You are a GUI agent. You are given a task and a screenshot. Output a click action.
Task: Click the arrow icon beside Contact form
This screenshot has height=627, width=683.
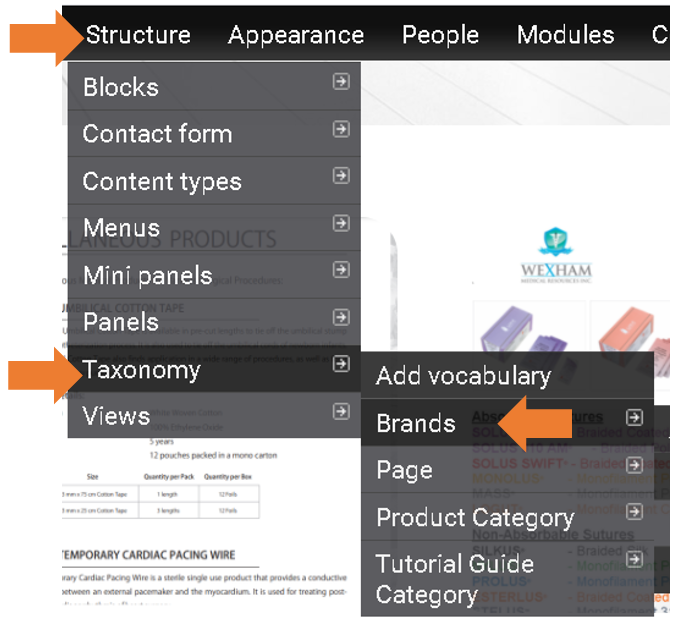[341, 128]
